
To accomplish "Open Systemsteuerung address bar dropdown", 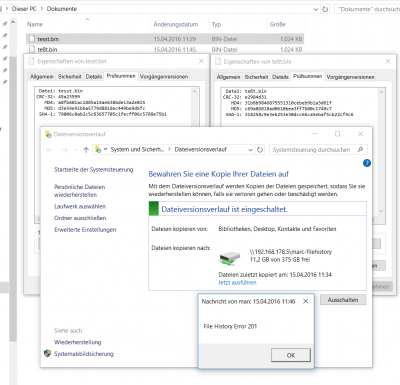I will point(251,150).
